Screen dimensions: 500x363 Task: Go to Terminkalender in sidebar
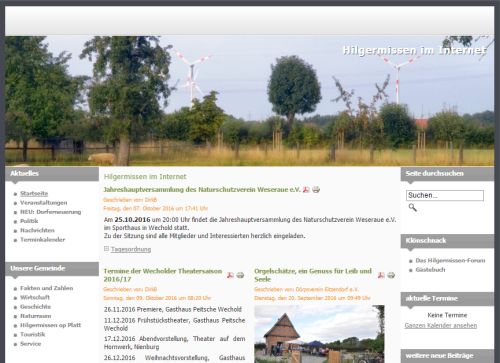point(43,240)
